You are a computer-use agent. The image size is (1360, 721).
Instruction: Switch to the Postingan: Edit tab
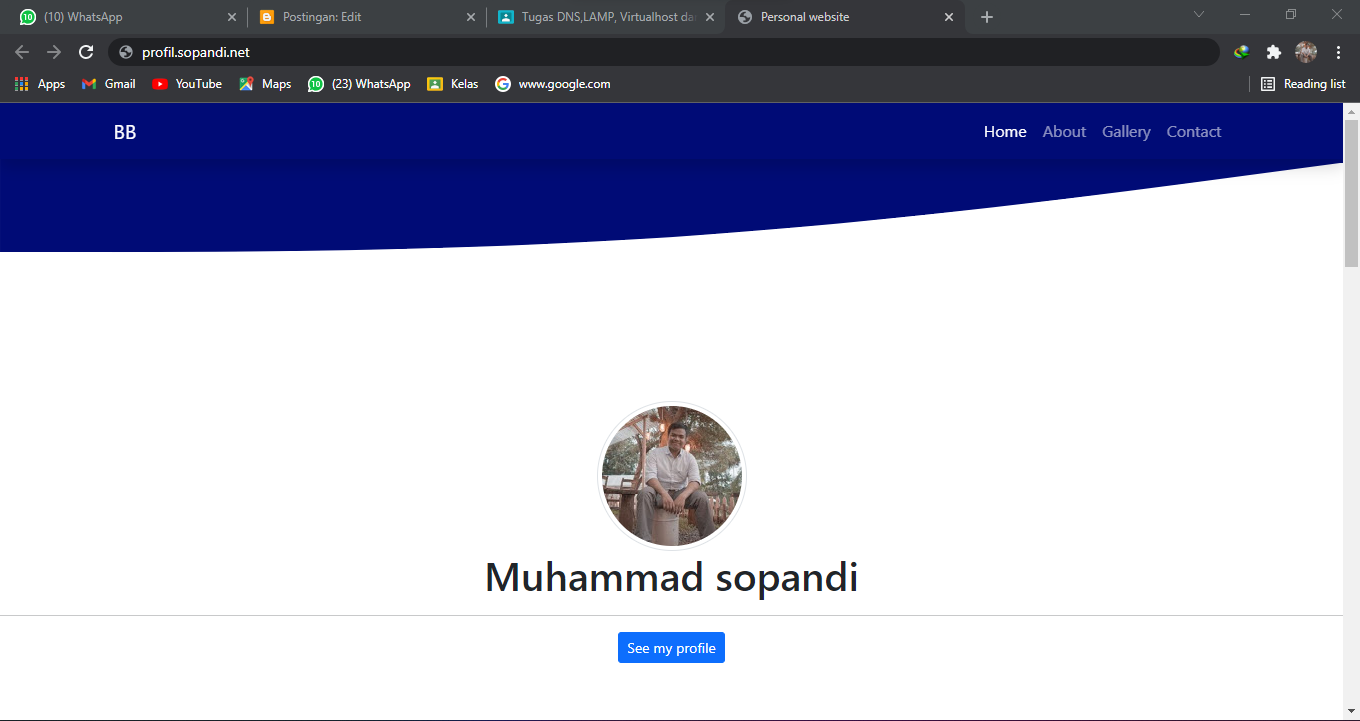click(x=366, y=17)
